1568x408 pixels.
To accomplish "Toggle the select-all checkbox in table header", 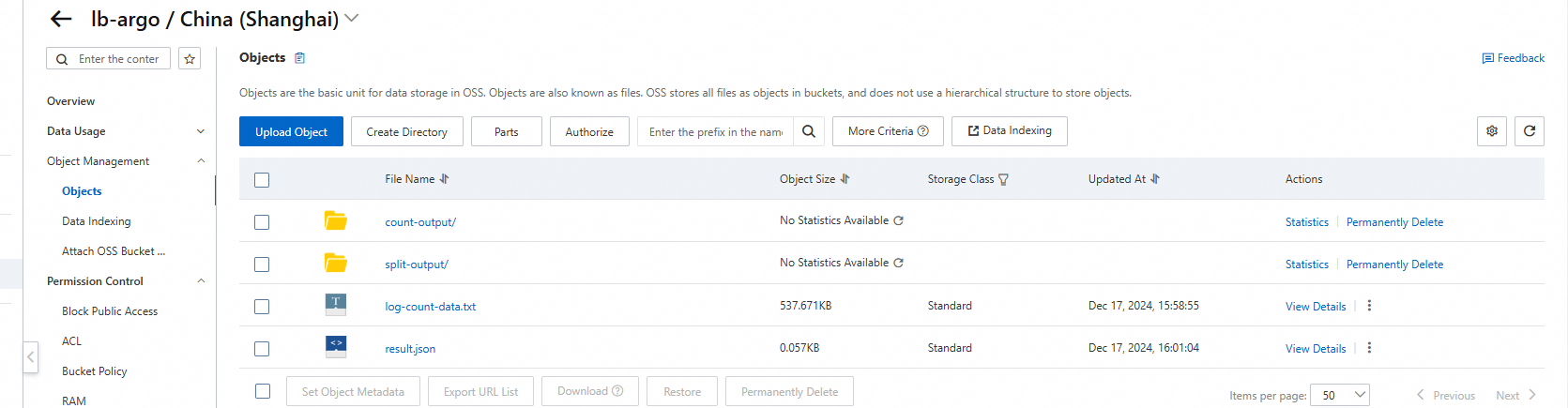I will pyautogui.click(x=262, y=180).
